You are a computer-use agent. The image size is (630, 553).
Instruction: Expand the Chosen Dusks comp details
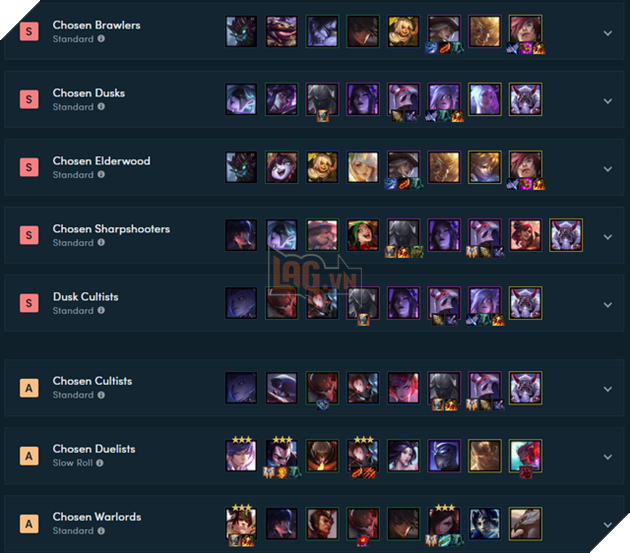pos(608,101)
